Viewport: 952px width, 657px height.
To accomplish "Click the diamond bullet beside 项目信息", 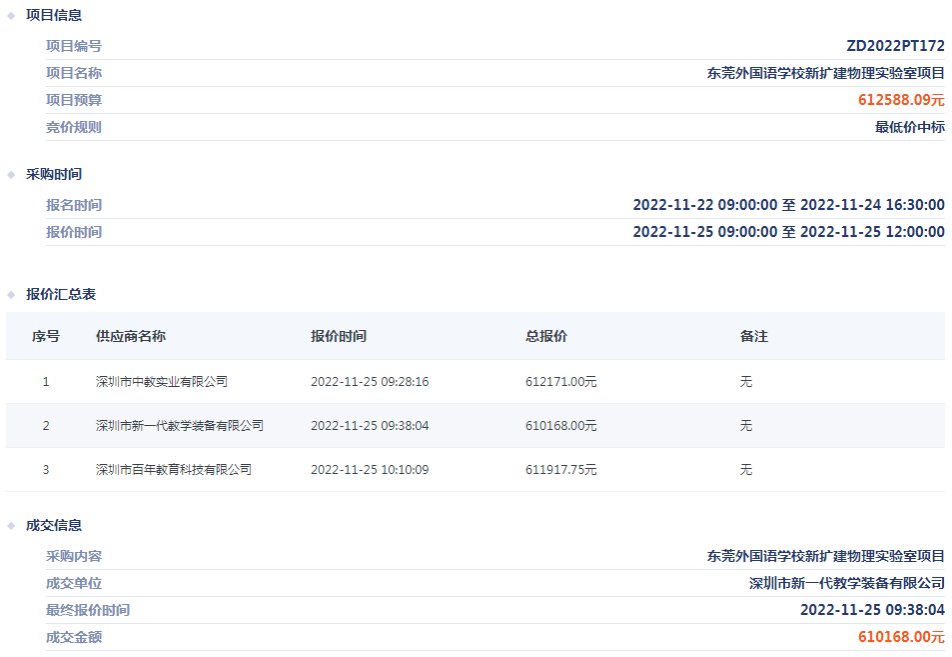I will click(11, 16).
